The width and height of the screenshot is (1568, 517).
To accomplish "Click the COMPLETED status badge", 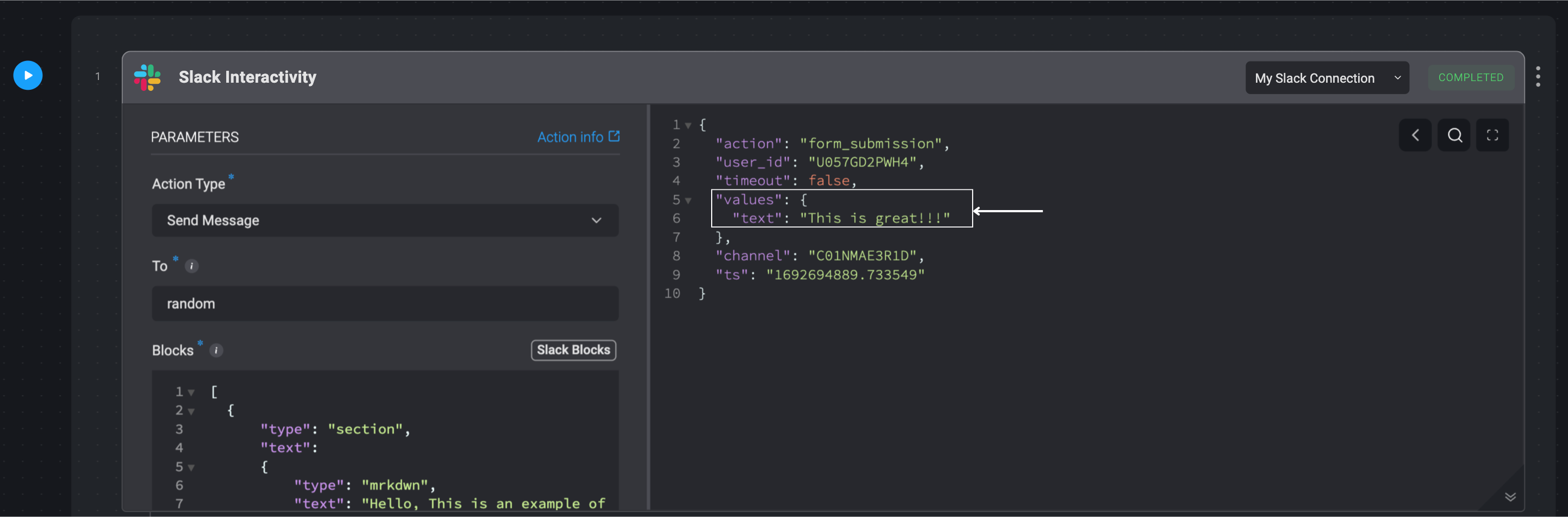I will click(1471, 77).
